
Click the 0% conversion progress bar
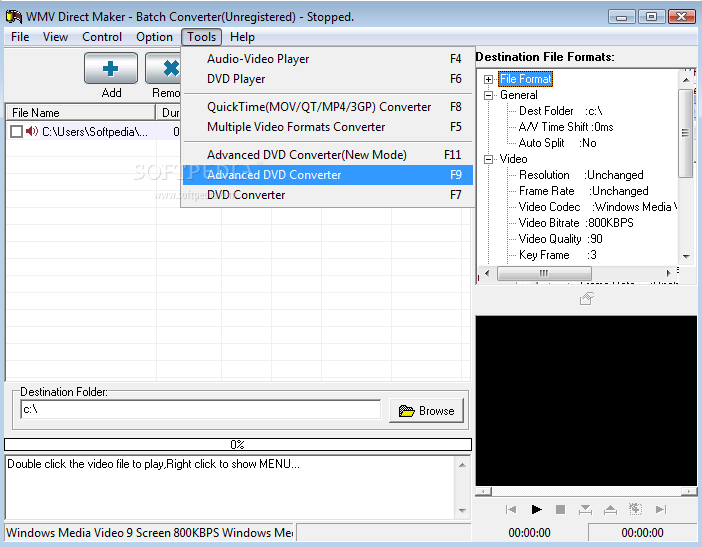click(238, 444)
